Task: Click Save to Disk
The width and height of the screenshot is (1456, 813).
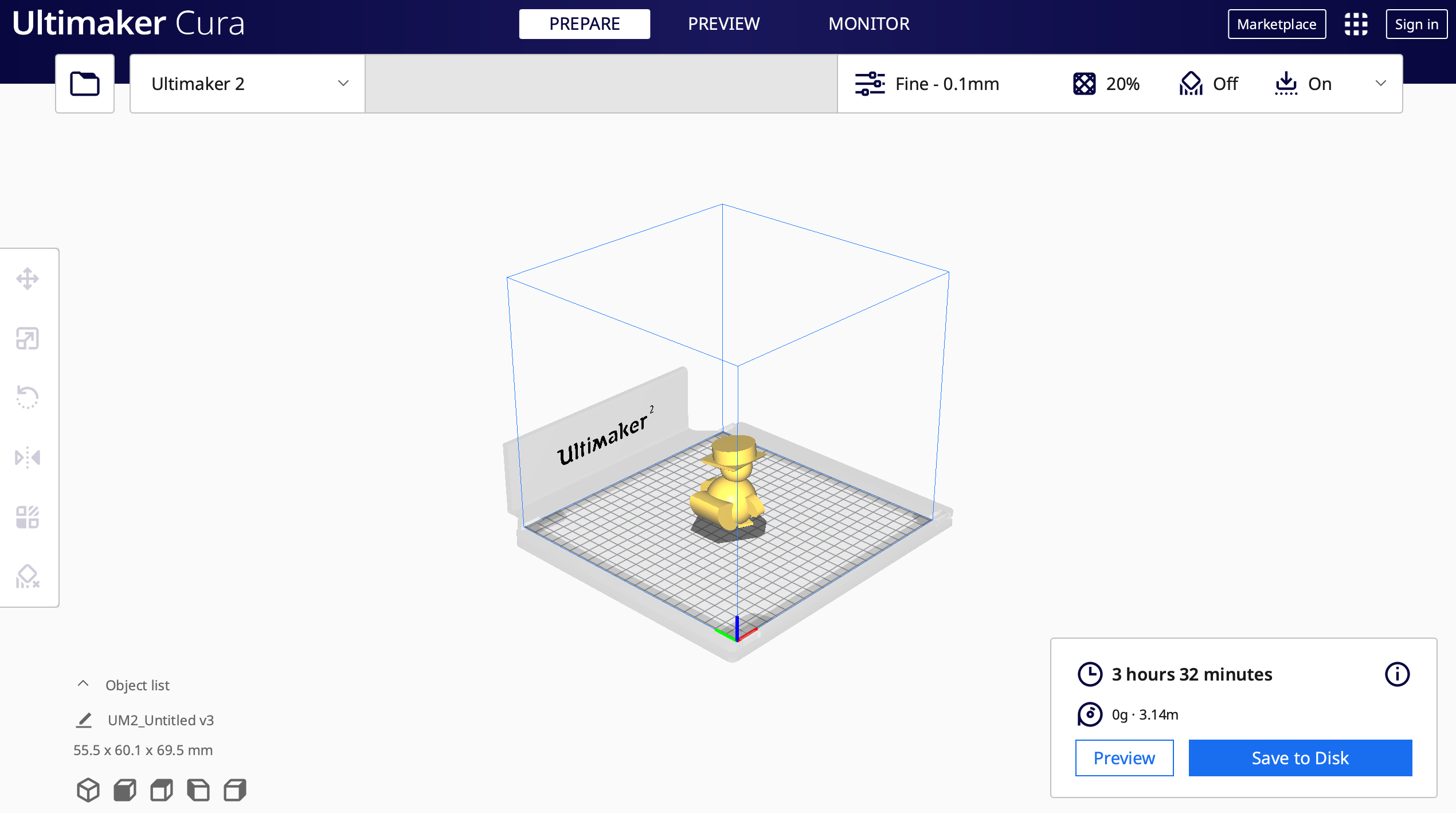Action: click(x=1301, y=758)
